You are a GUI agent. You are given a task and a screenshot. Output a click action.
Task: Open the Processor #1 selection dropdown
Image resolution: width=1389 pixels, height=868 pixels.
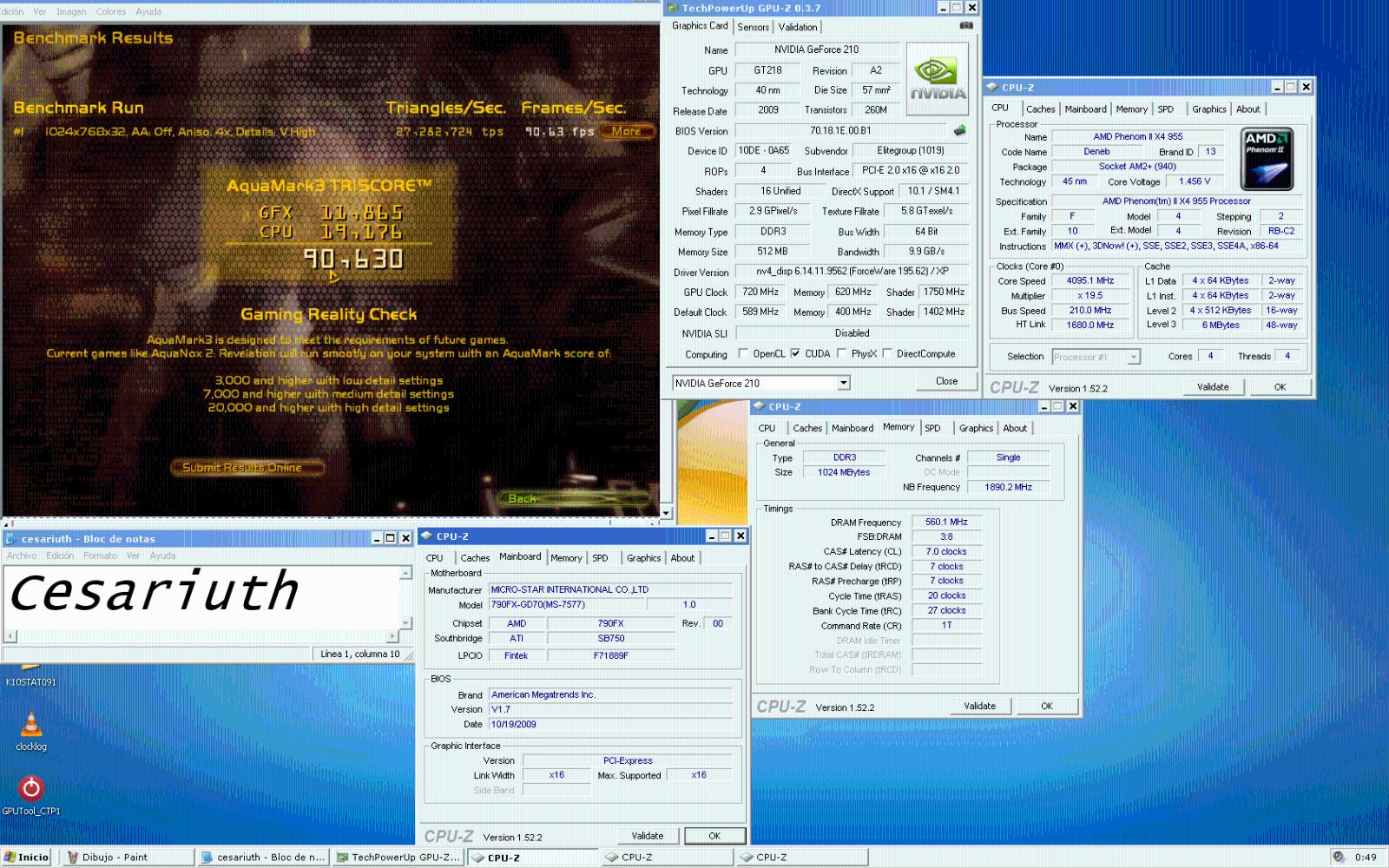1133,357
